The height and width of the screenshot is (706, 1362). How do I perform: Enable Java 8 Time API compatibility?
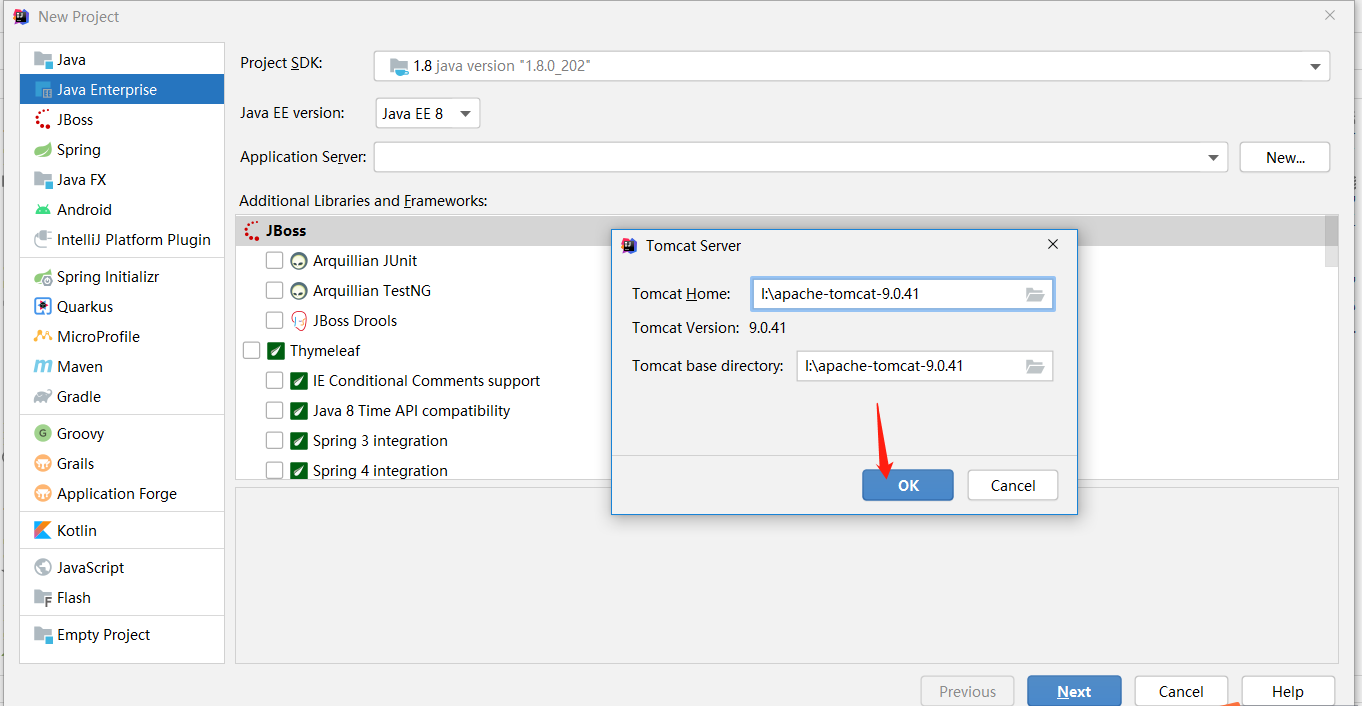(274, 411)
